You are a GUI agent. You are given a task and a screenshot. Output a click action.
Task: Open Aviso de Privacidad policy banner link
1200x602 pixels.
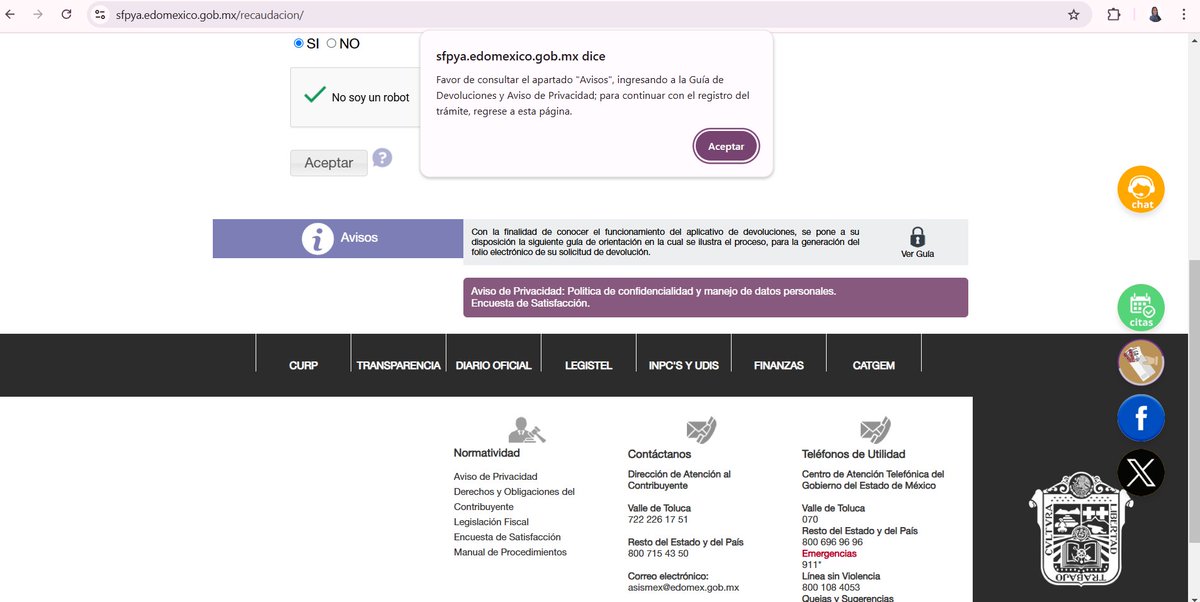[x=653, y=291]
